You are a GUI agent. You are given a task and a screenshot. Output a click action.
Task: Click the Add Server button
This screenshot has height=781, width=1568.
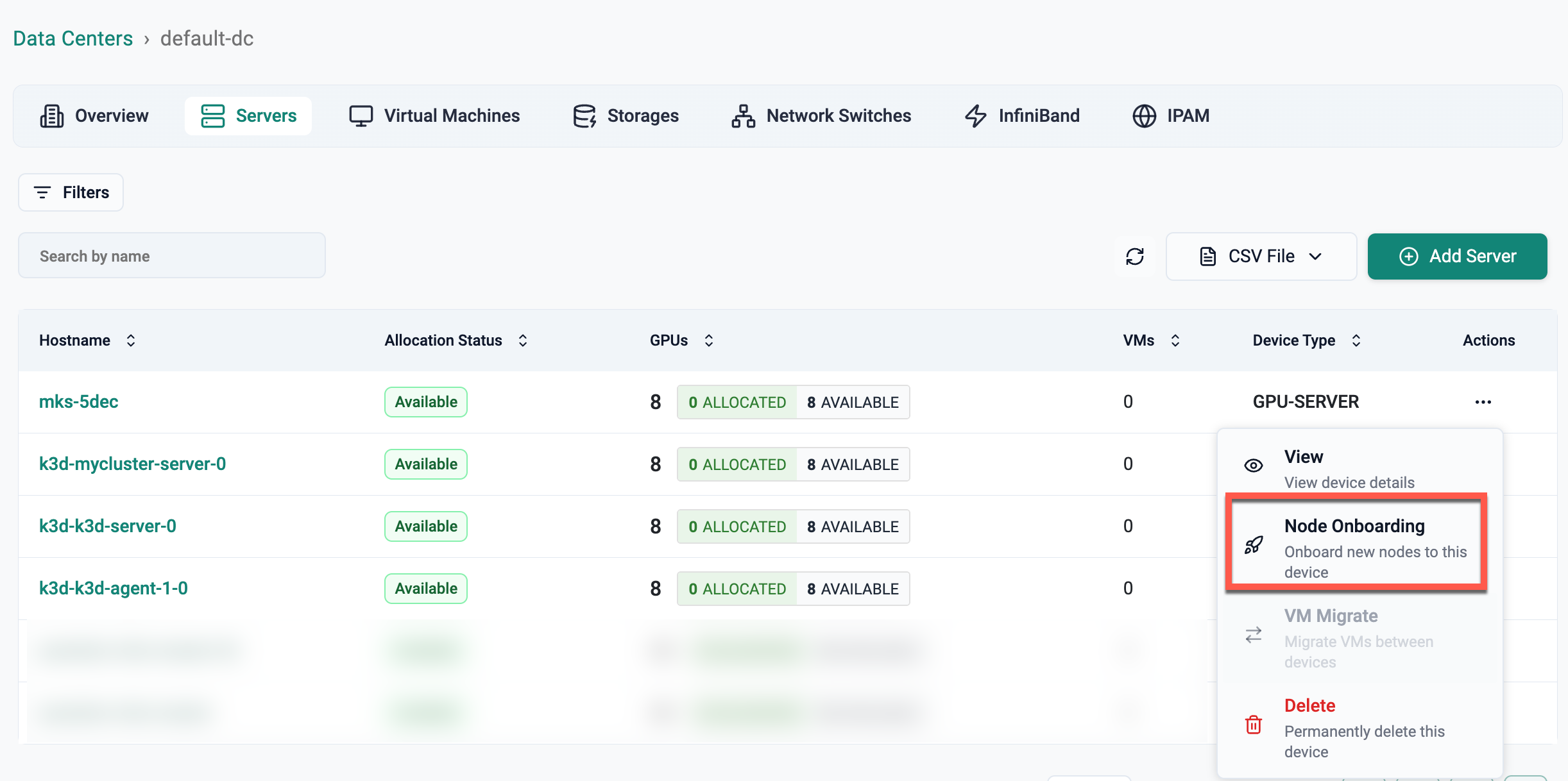coord(1457,256)
